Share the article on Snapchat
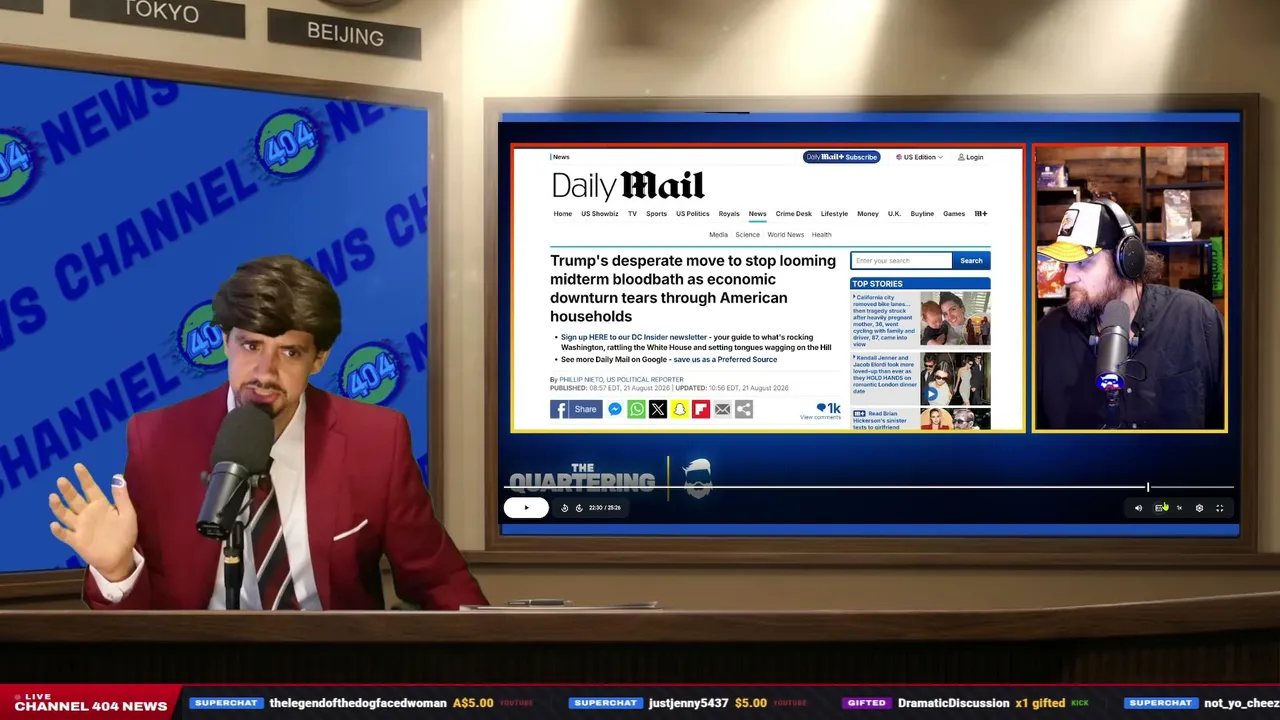1280x720 pixels. point(679,409)
